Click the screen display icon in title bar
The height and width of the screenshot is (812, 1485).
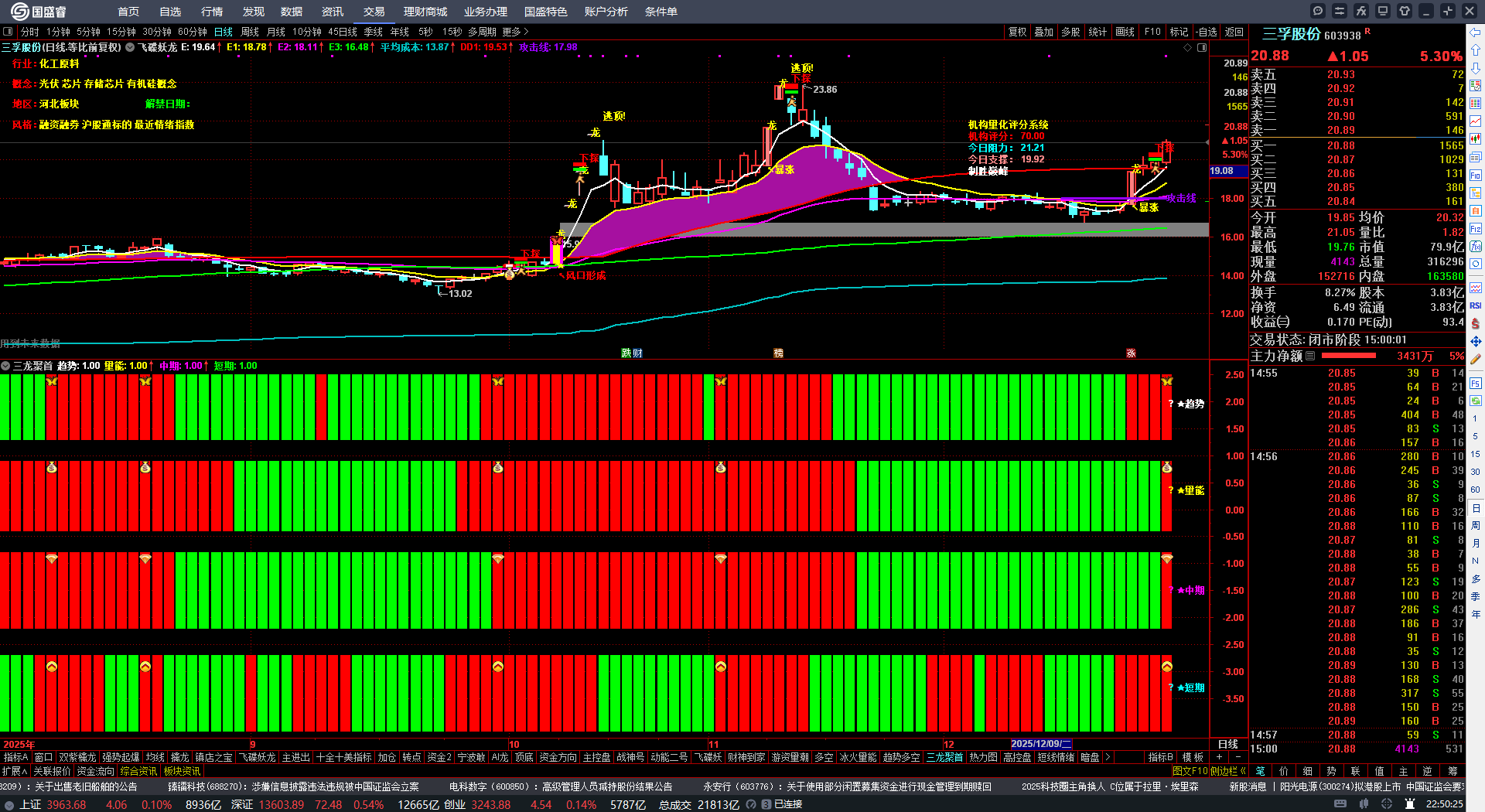point(1383,11)
